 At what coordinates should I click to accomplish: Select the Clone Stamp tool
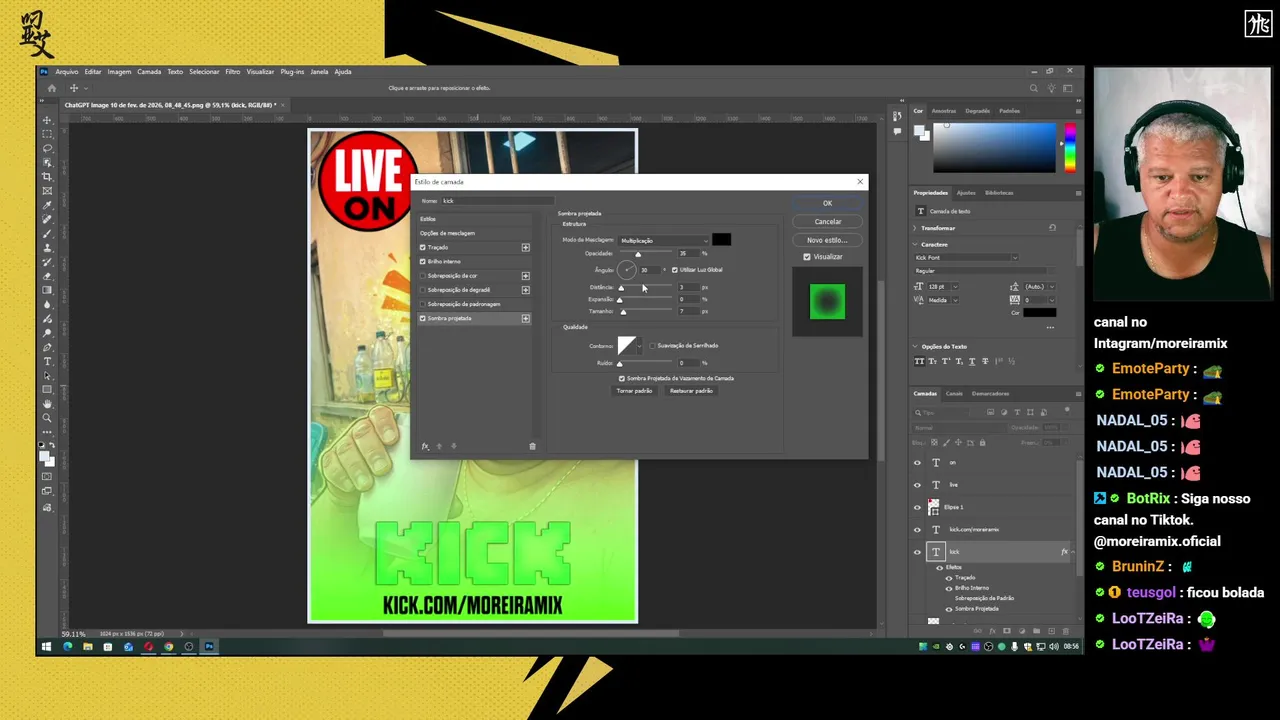pyautogui.click(x=47, y=247)
